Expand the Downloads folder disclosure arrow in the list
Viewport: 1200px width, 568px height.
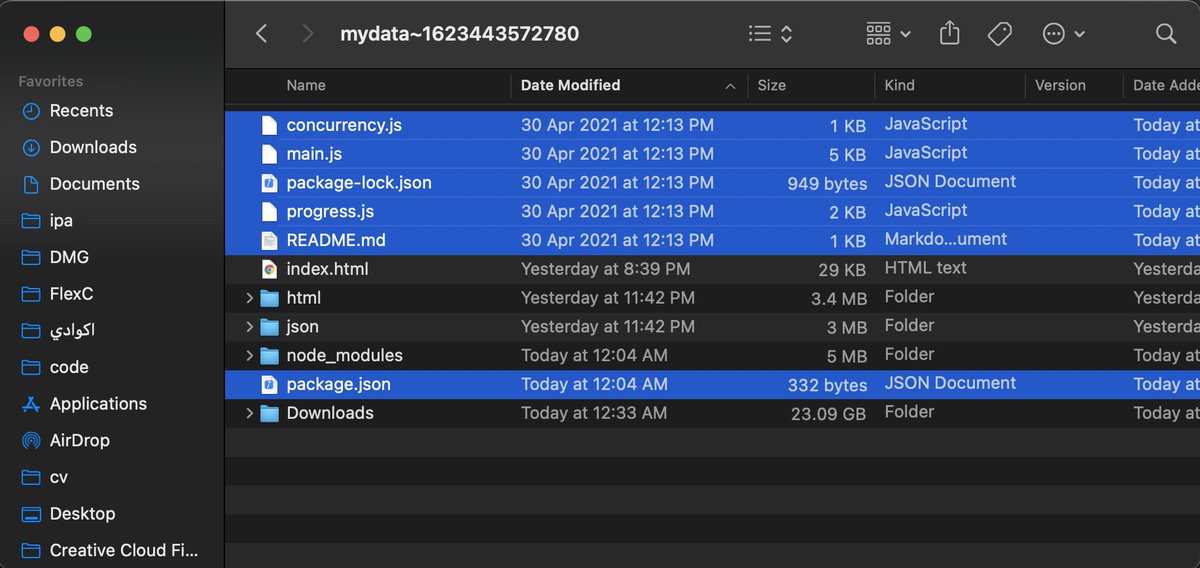tap(249, 413)
